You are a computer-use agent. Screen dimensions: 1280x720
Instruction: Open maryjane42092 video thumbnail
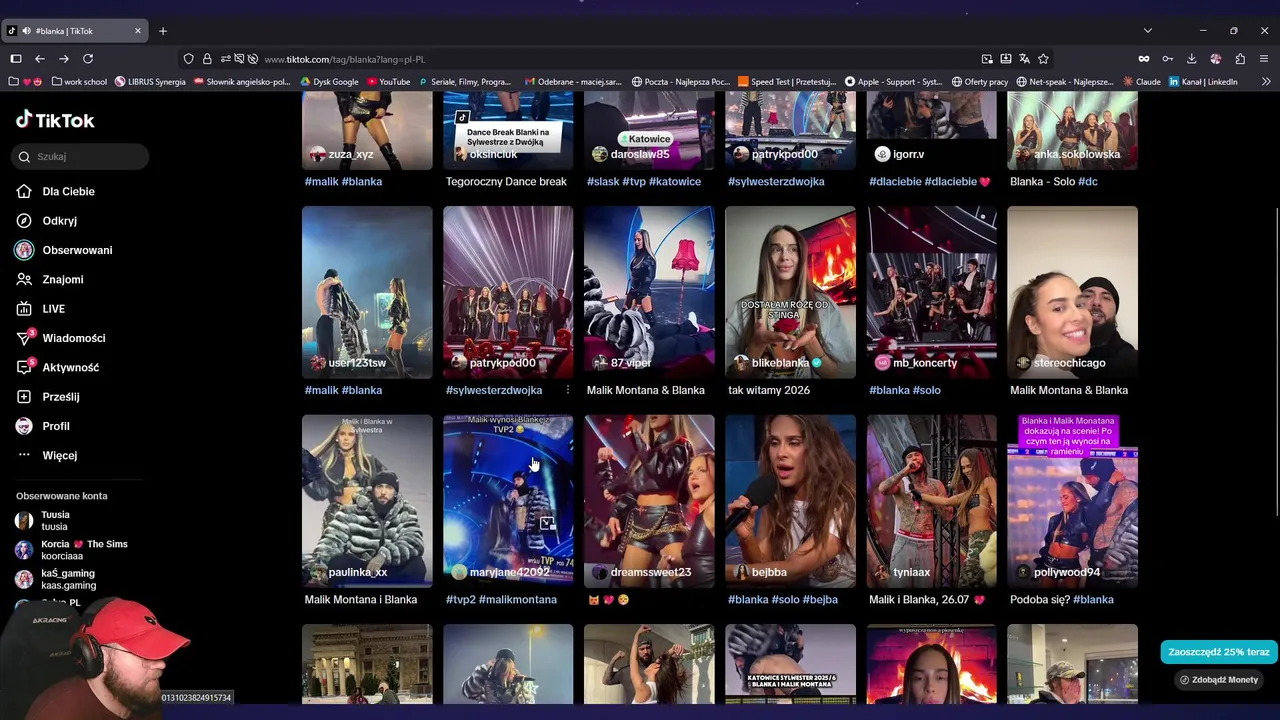click(508, 501)
